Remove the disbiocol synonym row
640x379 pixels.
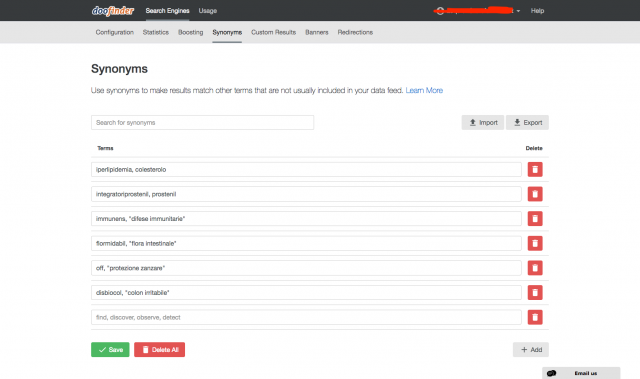click(535, 293)
